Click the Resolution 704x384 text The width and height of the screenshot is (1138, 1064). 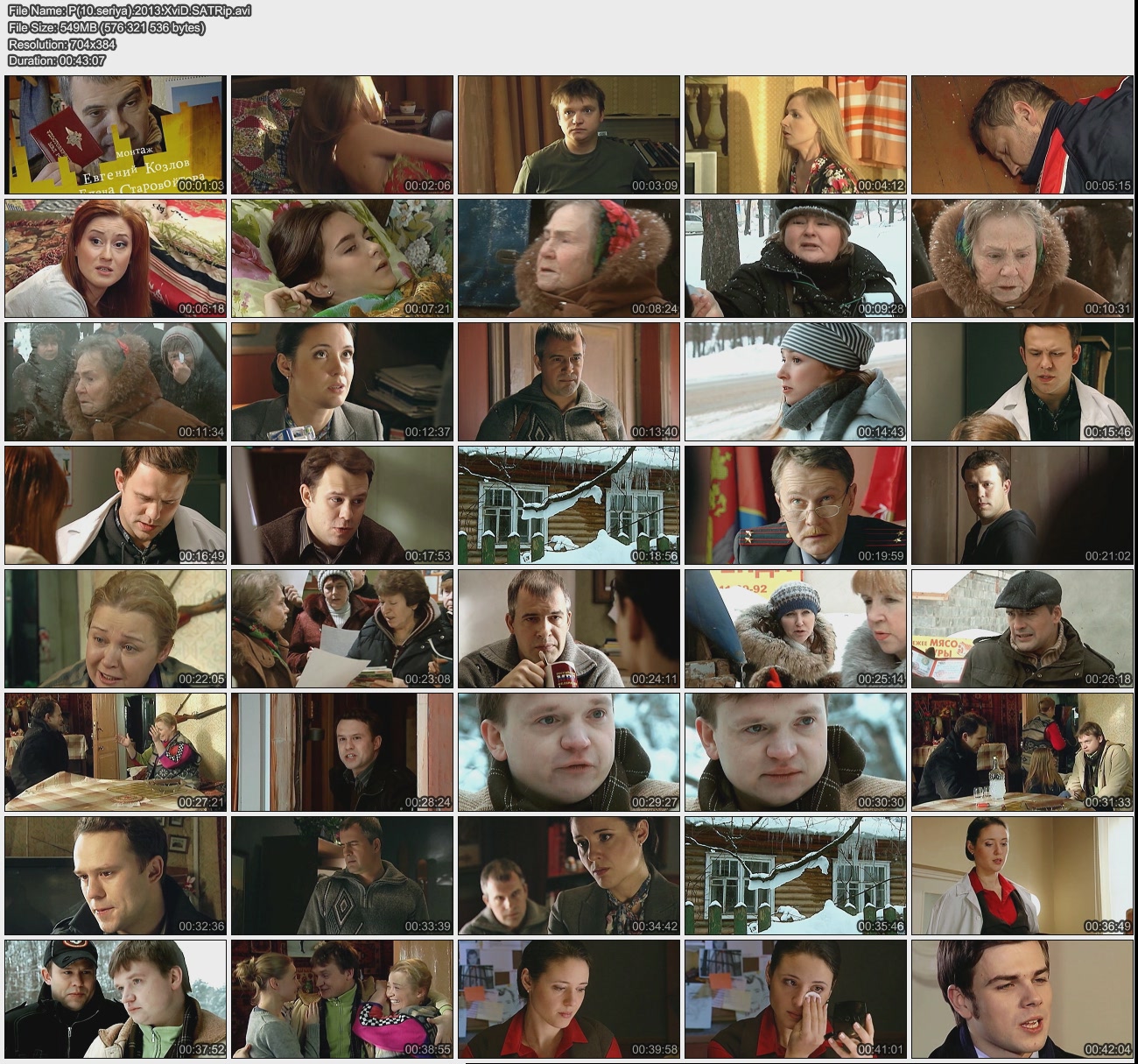[x=62, y=45]
